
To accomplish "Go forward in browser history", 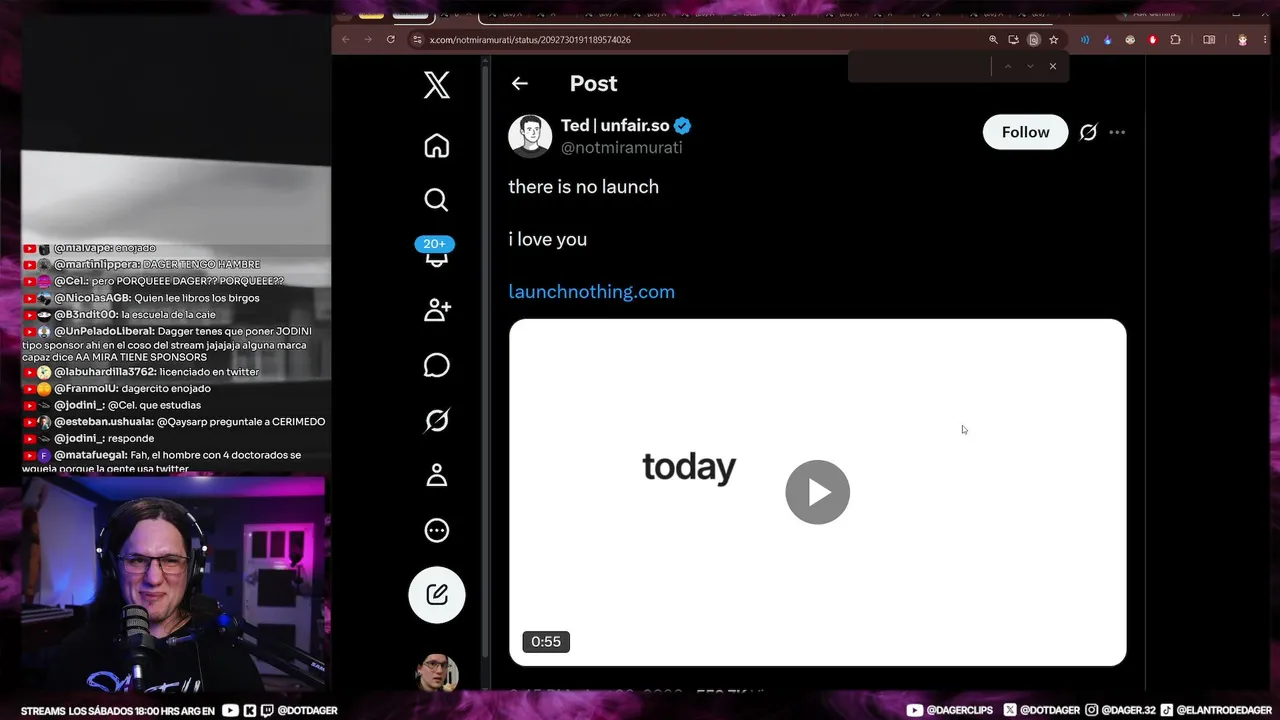I will (367, 40).
